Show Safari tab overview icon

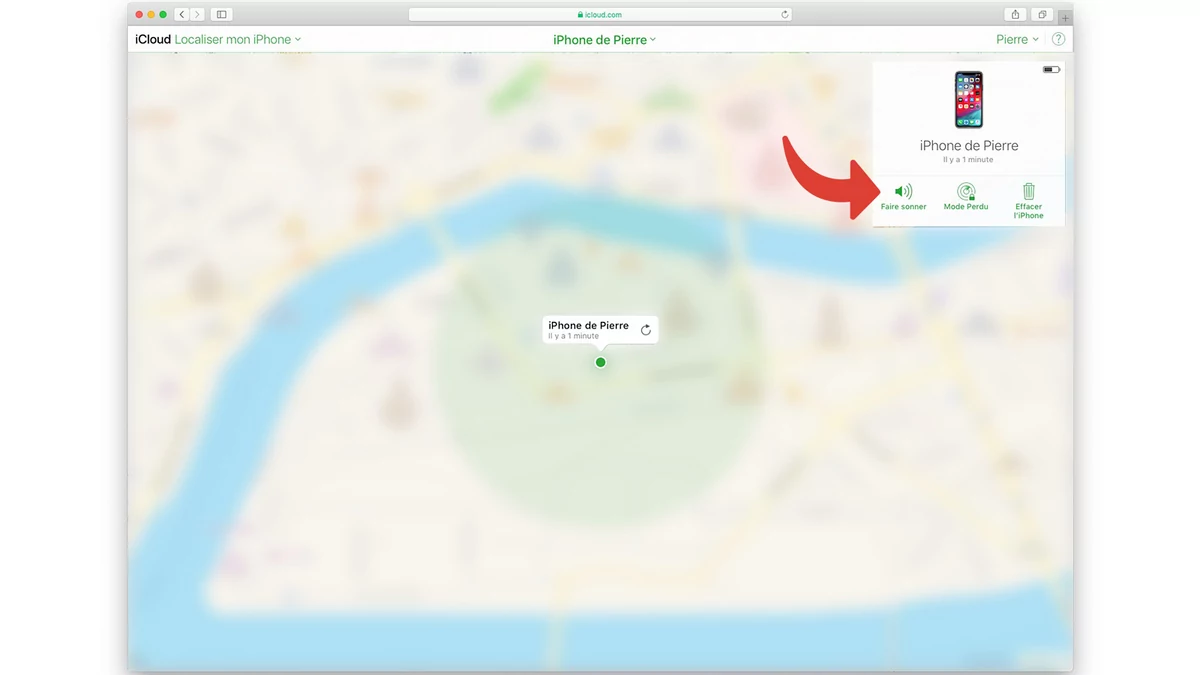pyautogui.click(x=1042, y=14)
